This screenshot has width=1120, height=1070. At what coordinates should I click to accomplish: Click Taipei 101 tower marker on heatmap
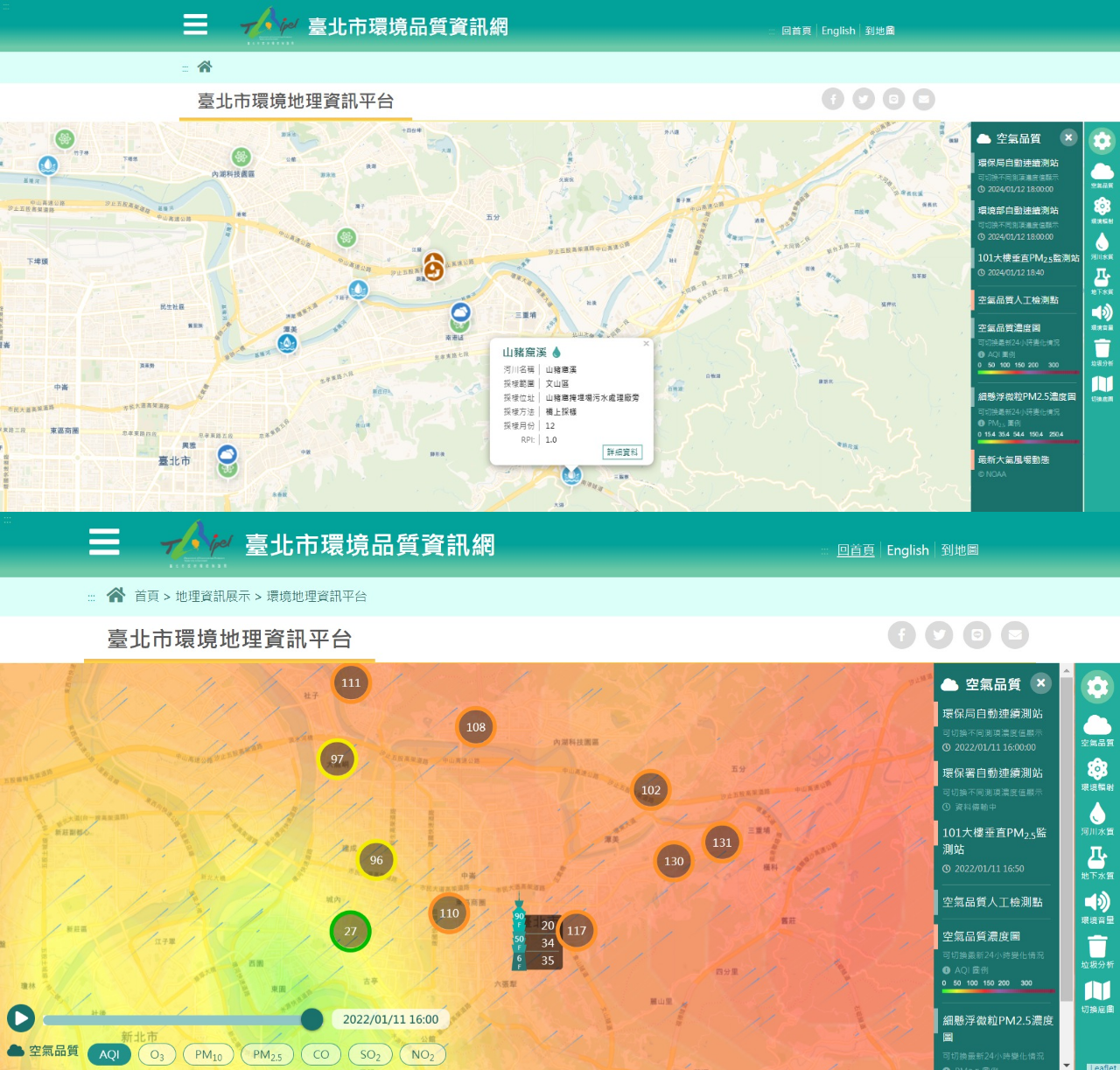(x=519, y=934)
